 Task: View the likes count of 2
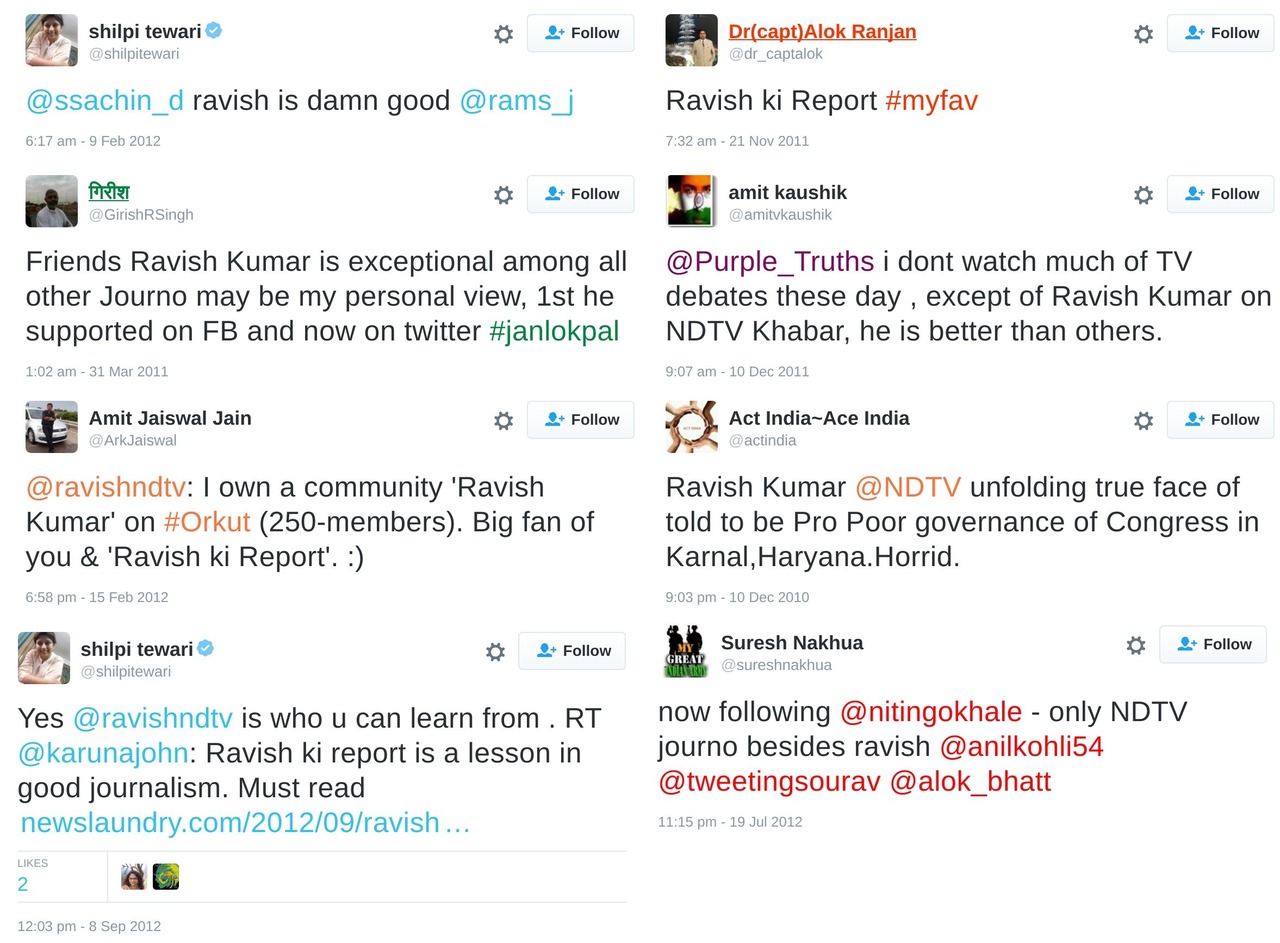(x=23, y=884)
